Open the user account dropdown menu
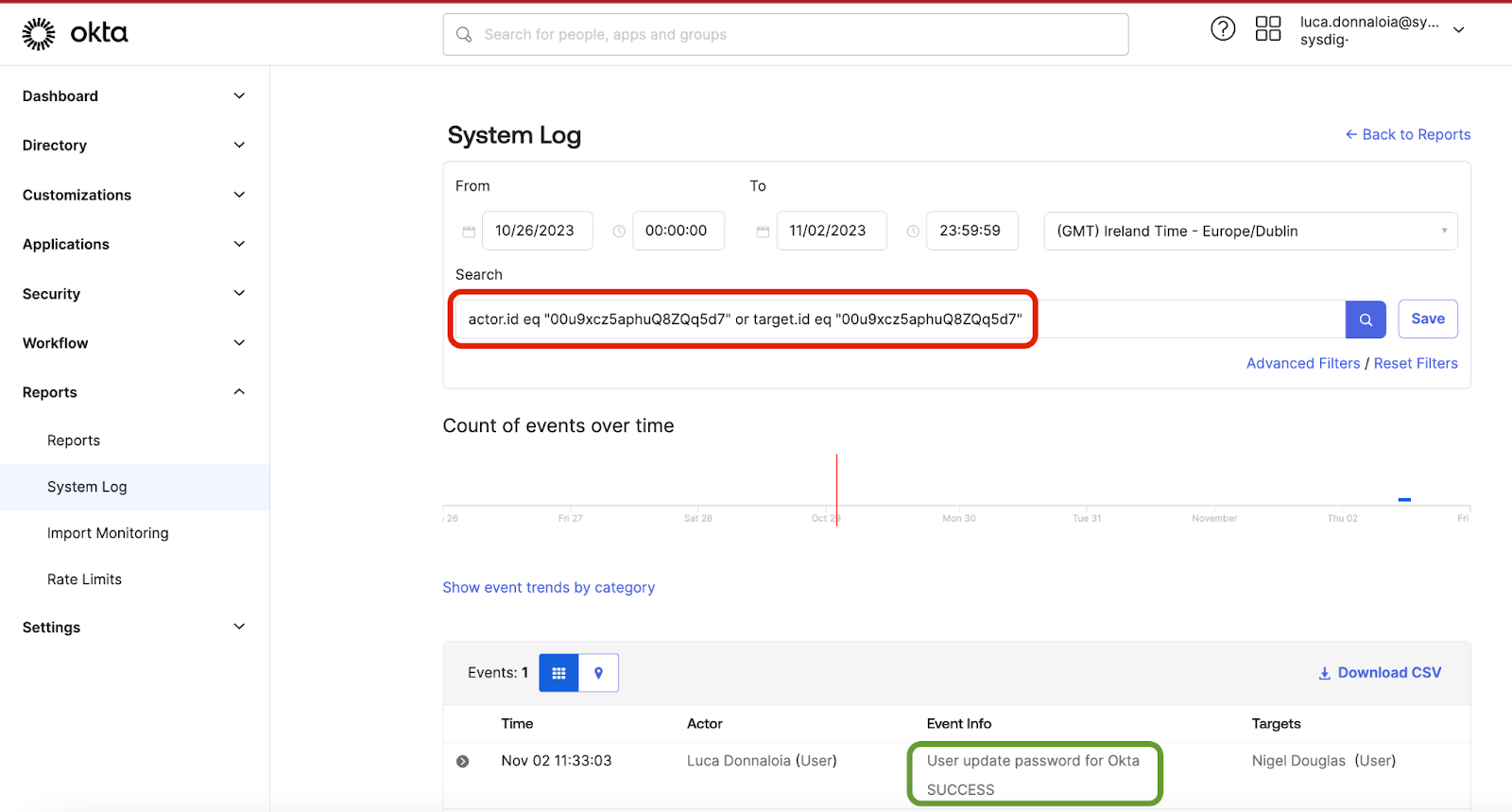This screenshot has width=1512, height=812. [1458, 30]
